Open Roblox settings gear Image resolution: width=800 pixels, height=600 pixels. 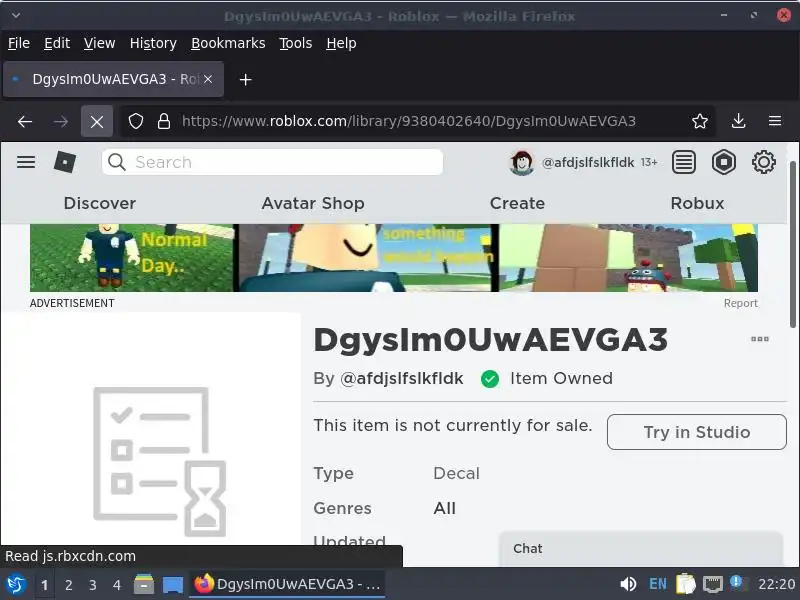pos(764,162)
